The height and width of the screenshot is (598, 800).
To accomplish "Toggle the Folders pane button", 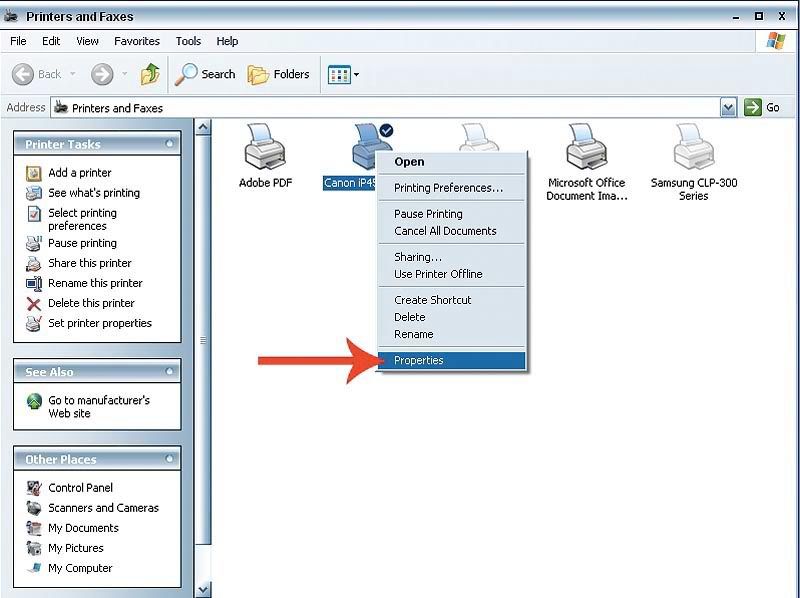I will point(279,74).
